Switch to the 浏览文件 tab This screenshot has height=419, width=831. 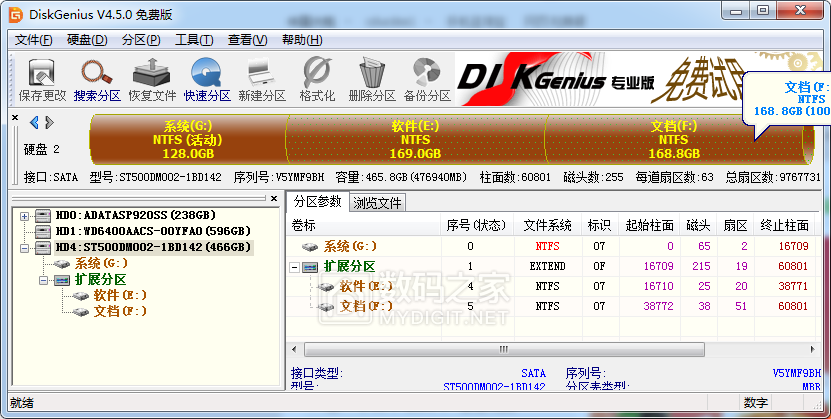[378, 202]
